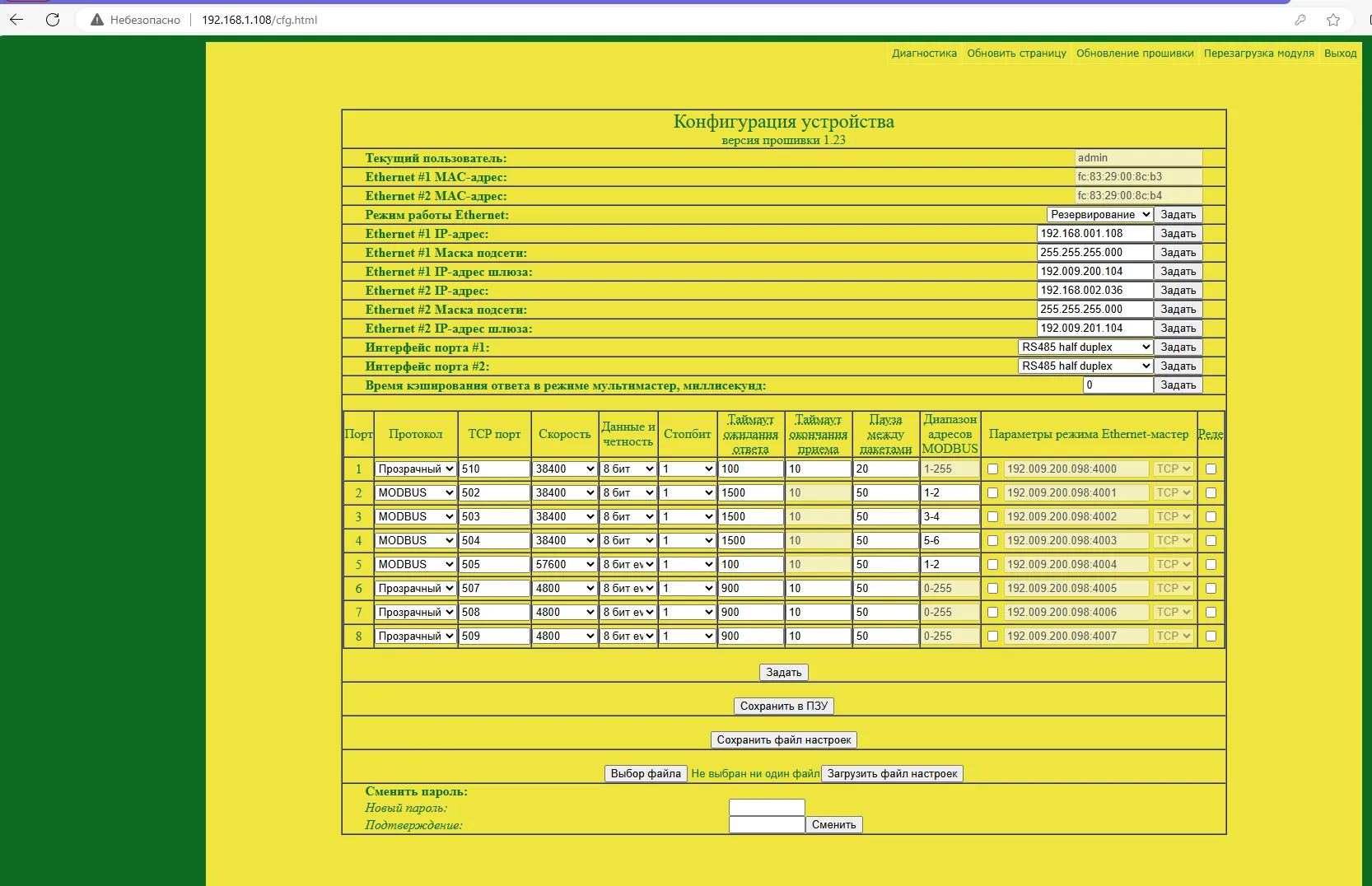
Task: Open the baud rate dropdown for port 2
Action: 564,493
